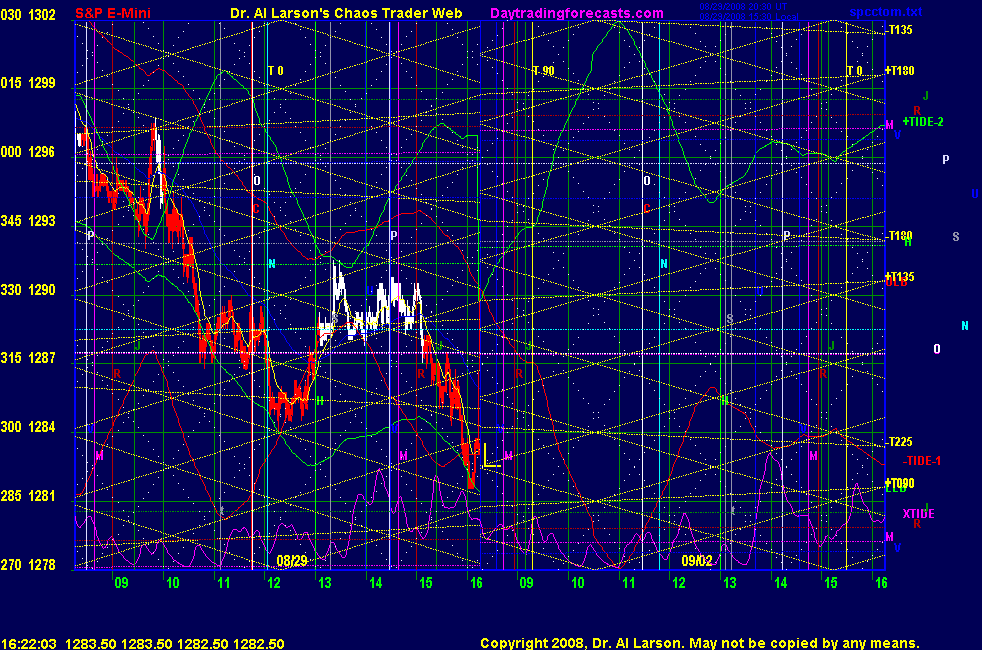This screenshot has width=982, height=650.
Task: Click the '330 1290' price axis label
Action: pos(28,290)
